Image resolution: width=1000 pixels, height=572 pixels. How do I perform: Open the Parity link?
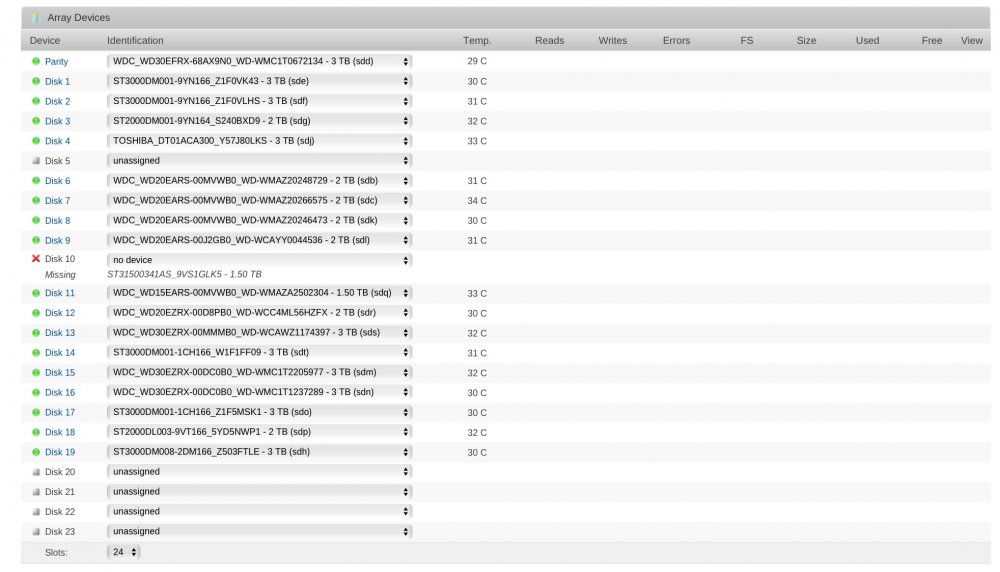tap(56, 61)
